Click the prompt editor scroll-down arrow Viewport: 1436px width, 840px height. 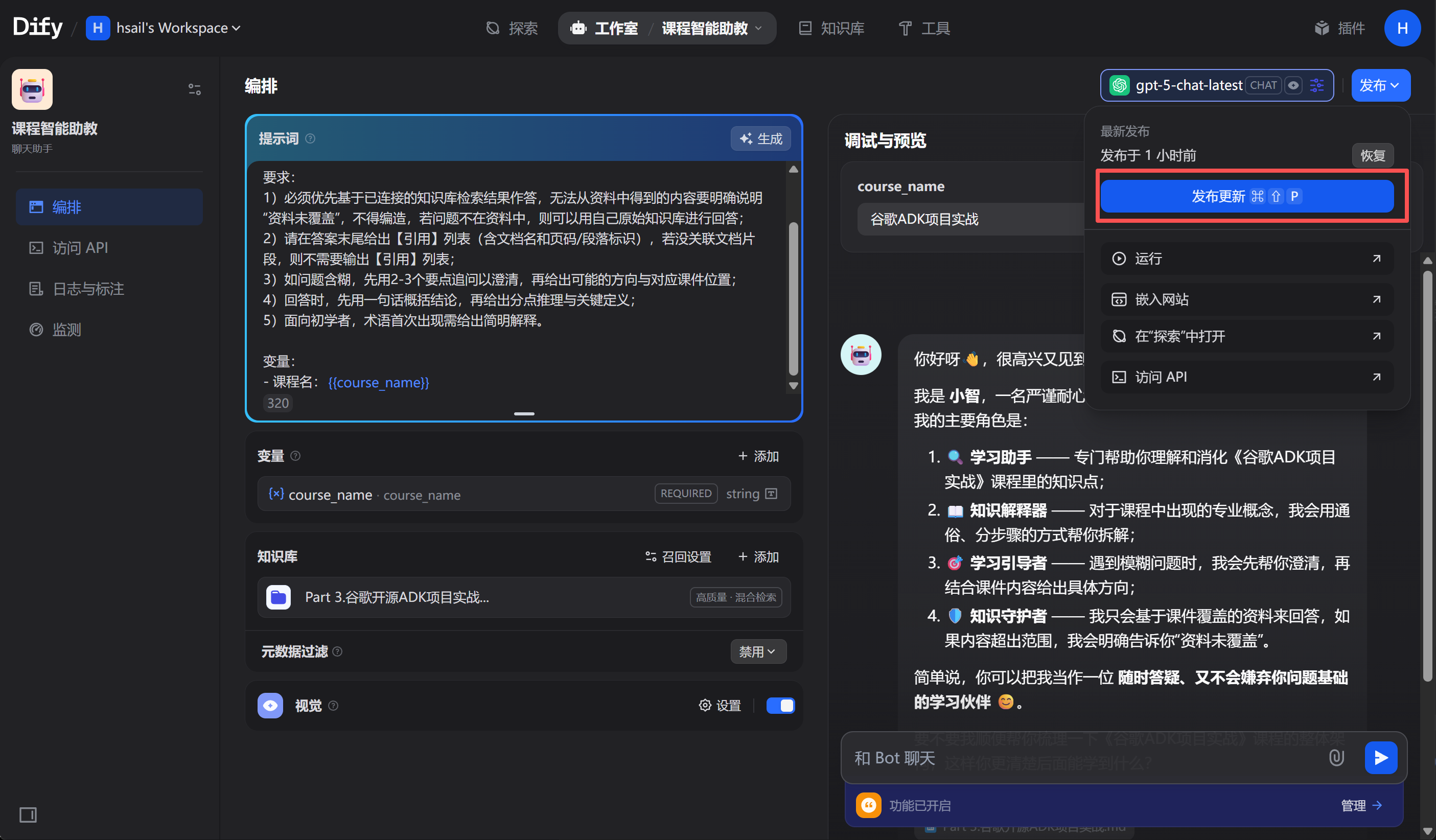tap(793, 386)
